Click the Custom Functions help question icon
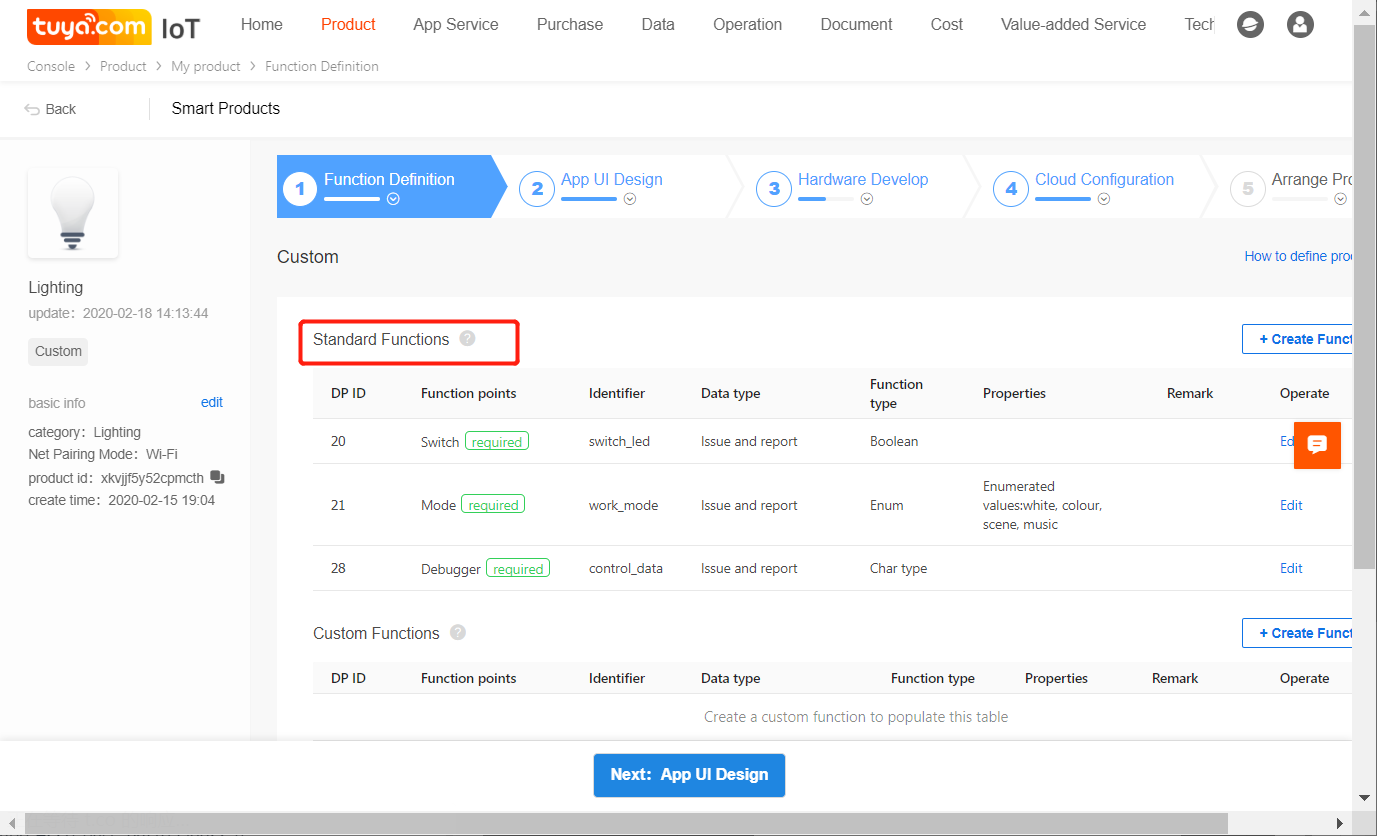 458,632
